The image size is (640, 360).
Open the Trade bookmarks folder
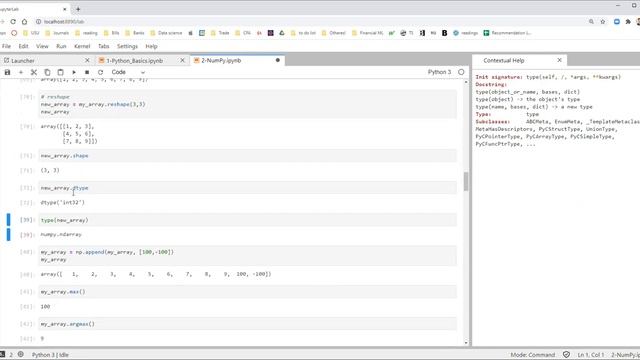click(x=220, y=33)
